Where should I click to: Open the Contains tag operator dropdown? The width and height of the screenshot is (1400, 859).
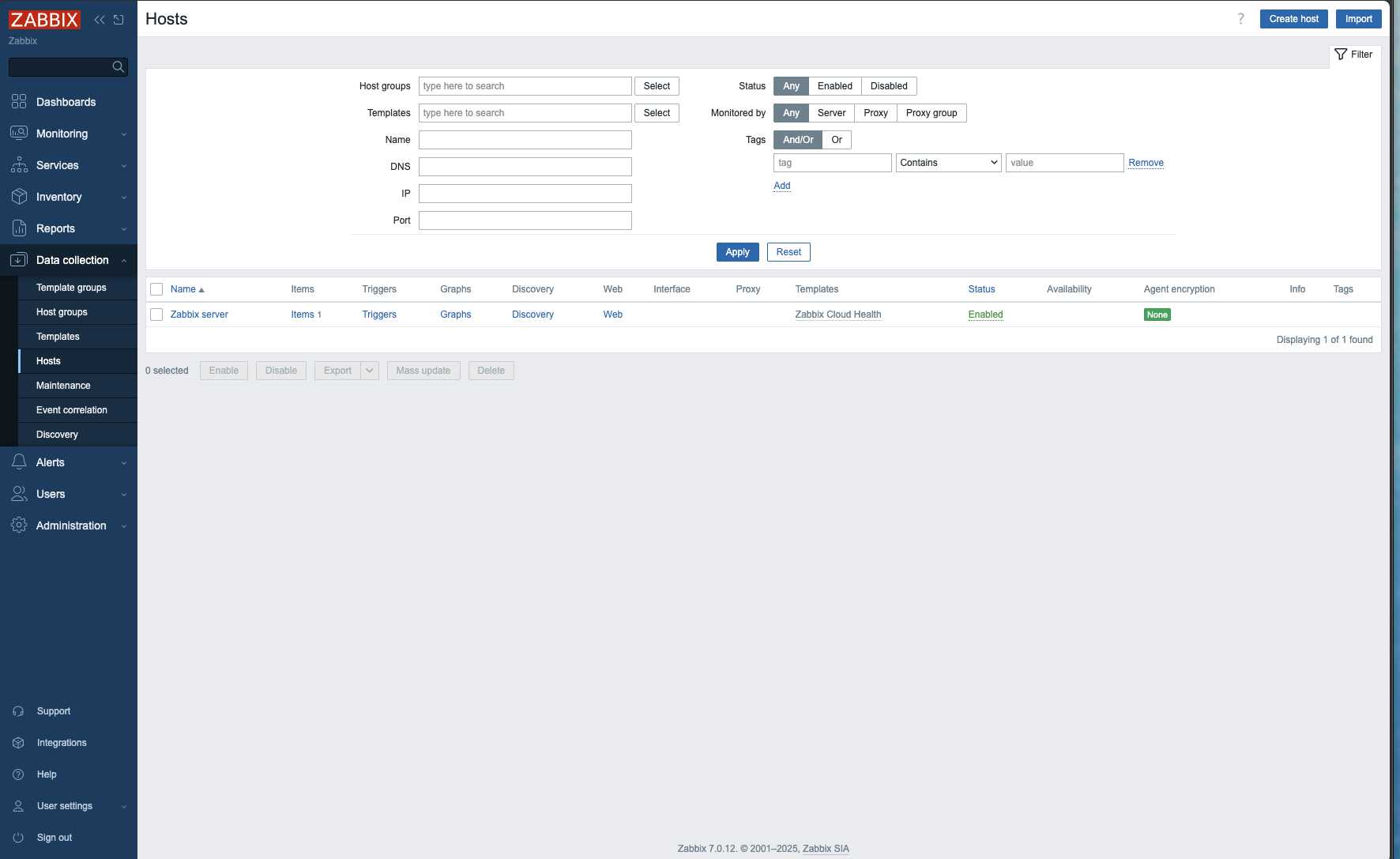pyautogui.click(x=948, y=163)
